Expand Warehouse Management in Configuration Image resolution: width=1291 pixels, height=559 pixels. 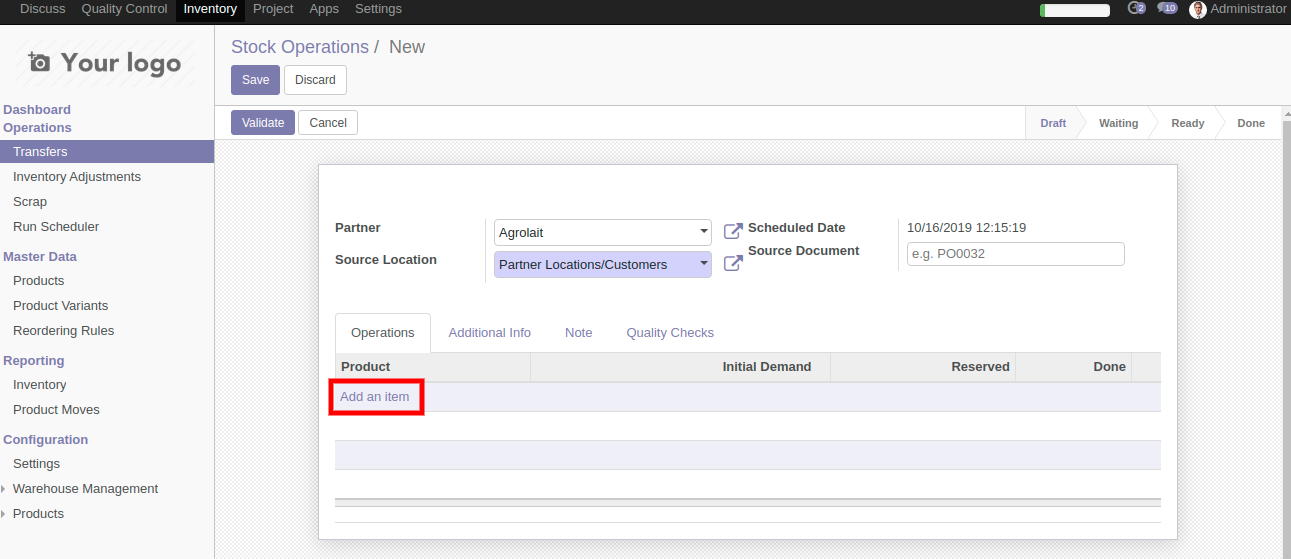(x=85, y=489)
